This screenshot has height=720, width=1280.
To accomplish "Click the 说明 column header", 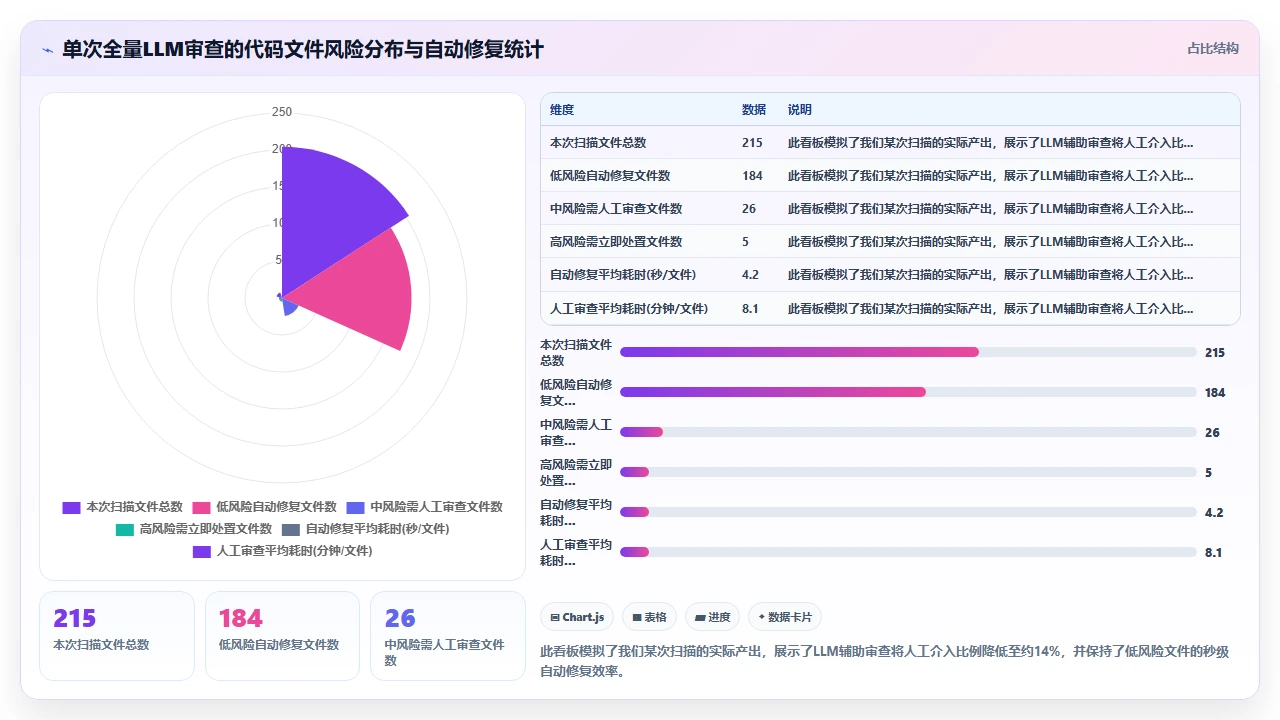I will (x=800, y=110).
